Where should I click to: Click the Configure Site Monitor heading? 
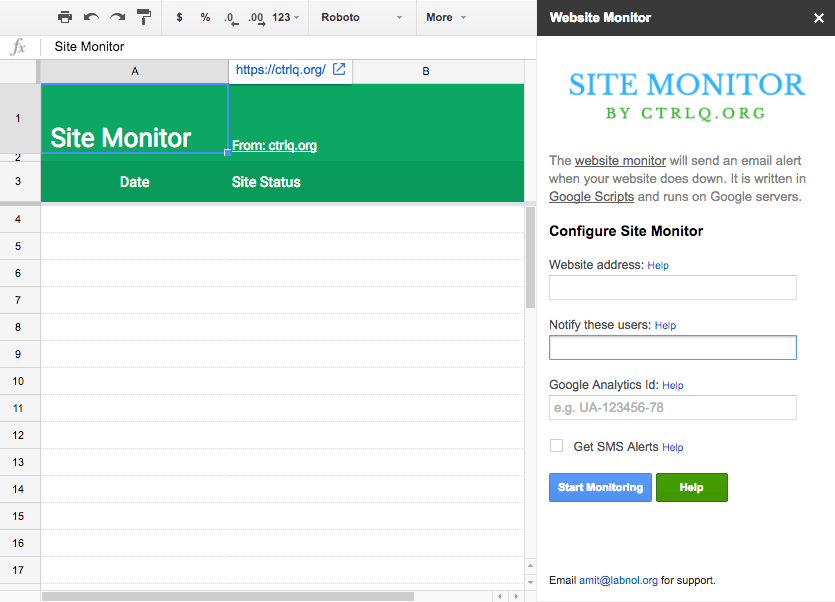pyautogui.click(x=626, y=231)
